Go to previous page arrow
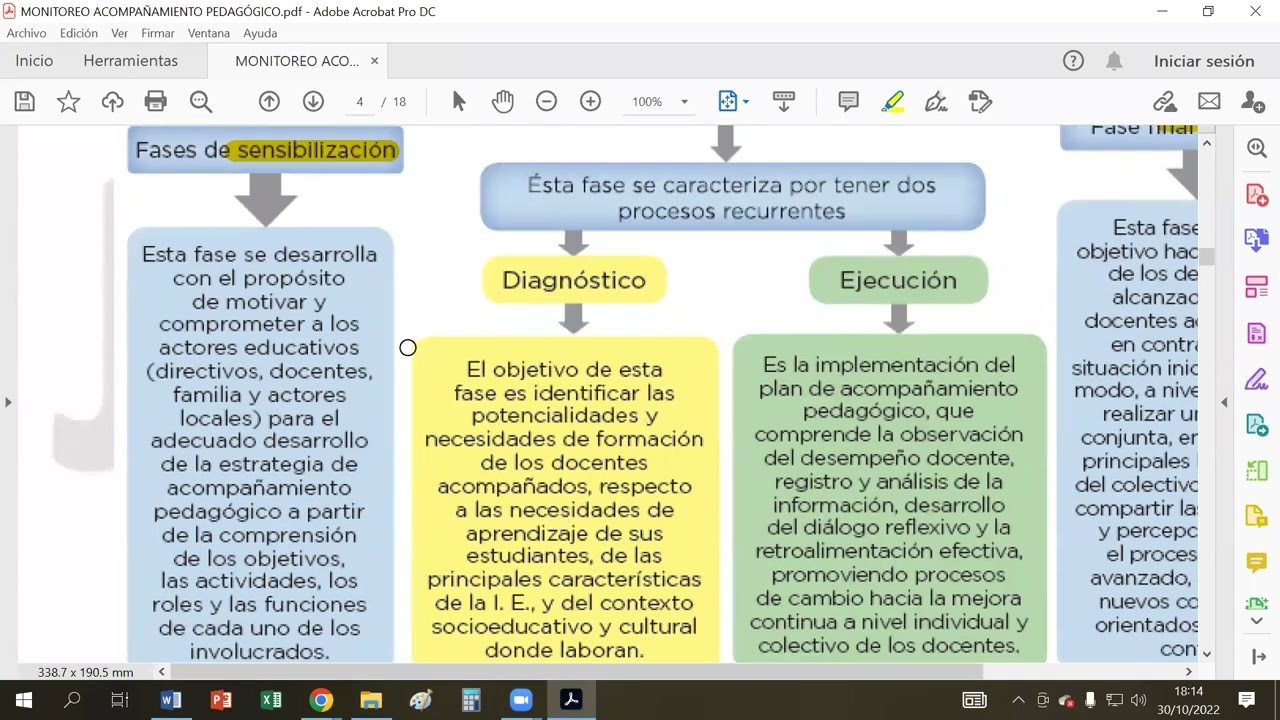The width and height of the screenshot is (1280, 720). (x=269, y=101)
